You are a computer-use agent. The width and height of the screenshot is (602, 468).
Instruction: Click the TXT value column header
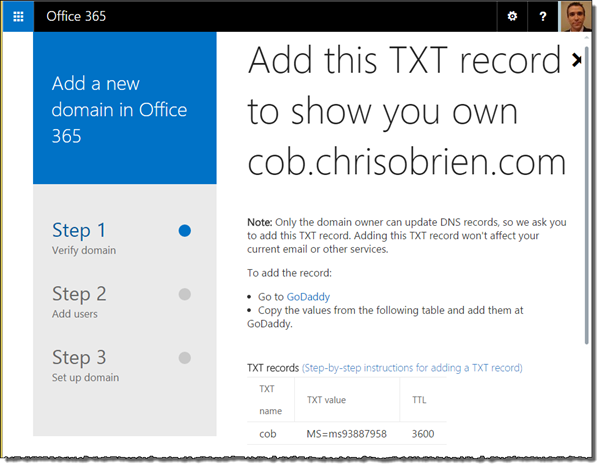[326, 400]
